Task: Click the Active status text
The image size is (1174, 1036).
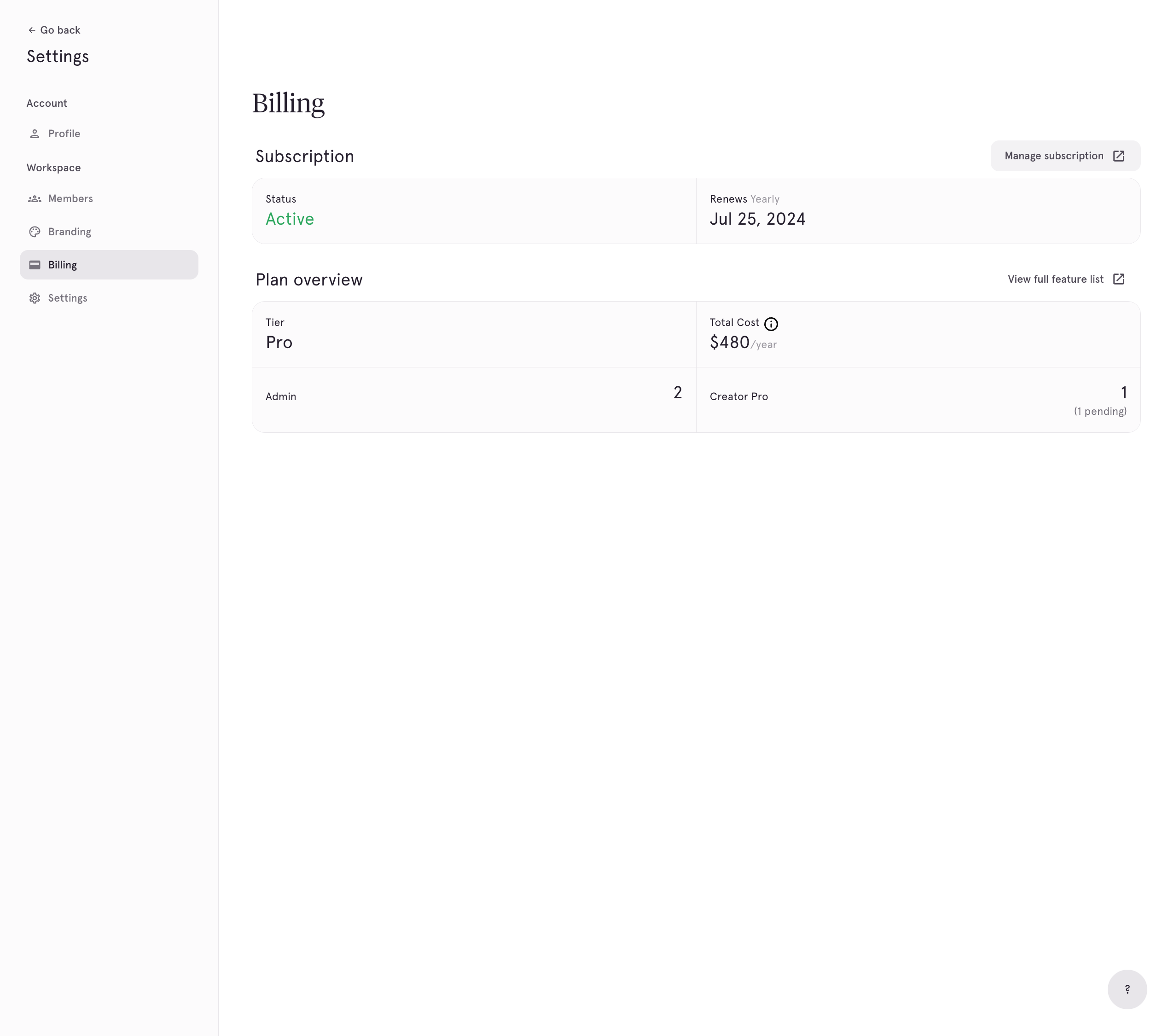Action: pos(290,219)
